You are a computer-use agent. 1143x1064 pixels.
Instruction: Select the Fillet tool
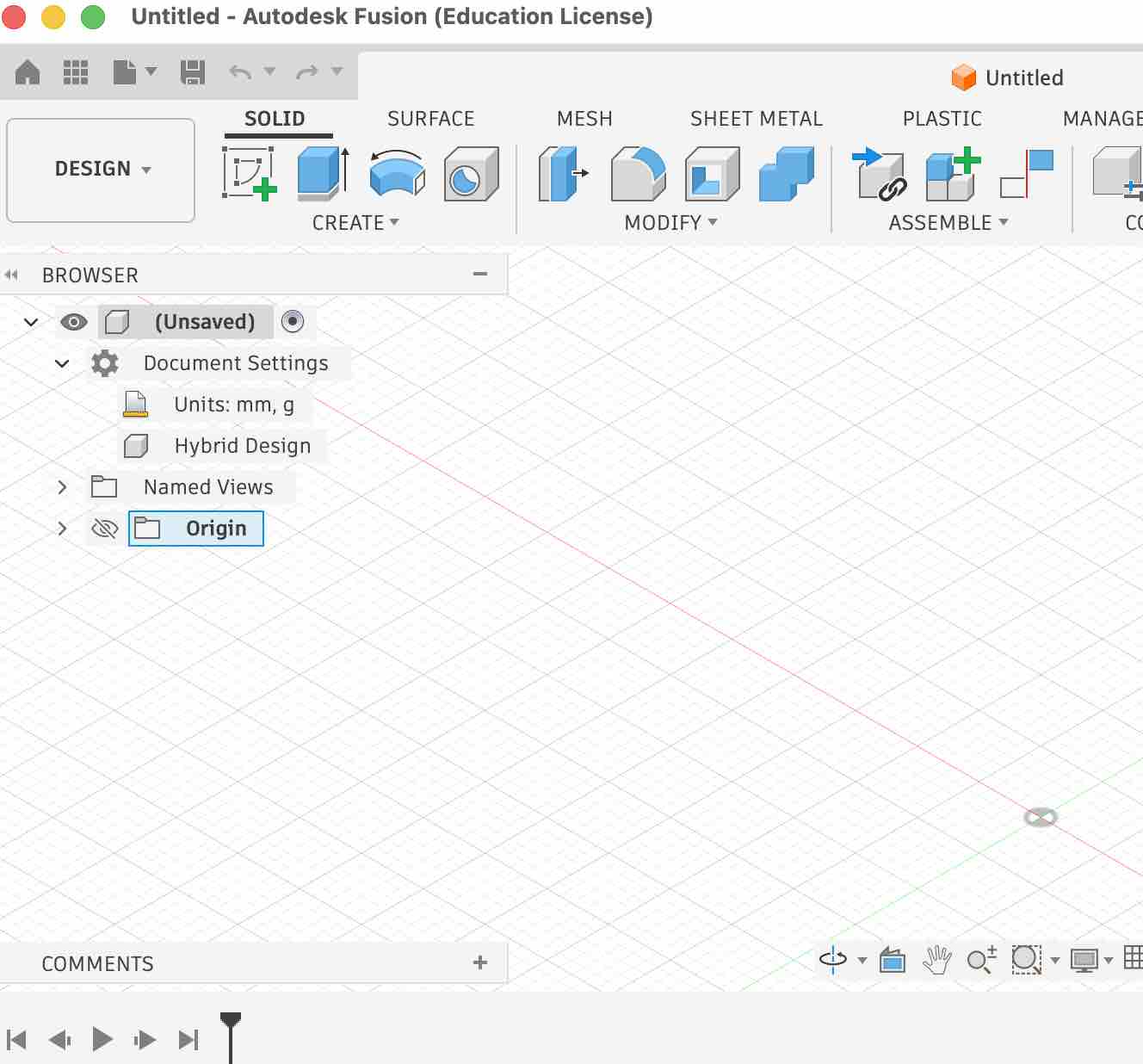tap(638, 173)
